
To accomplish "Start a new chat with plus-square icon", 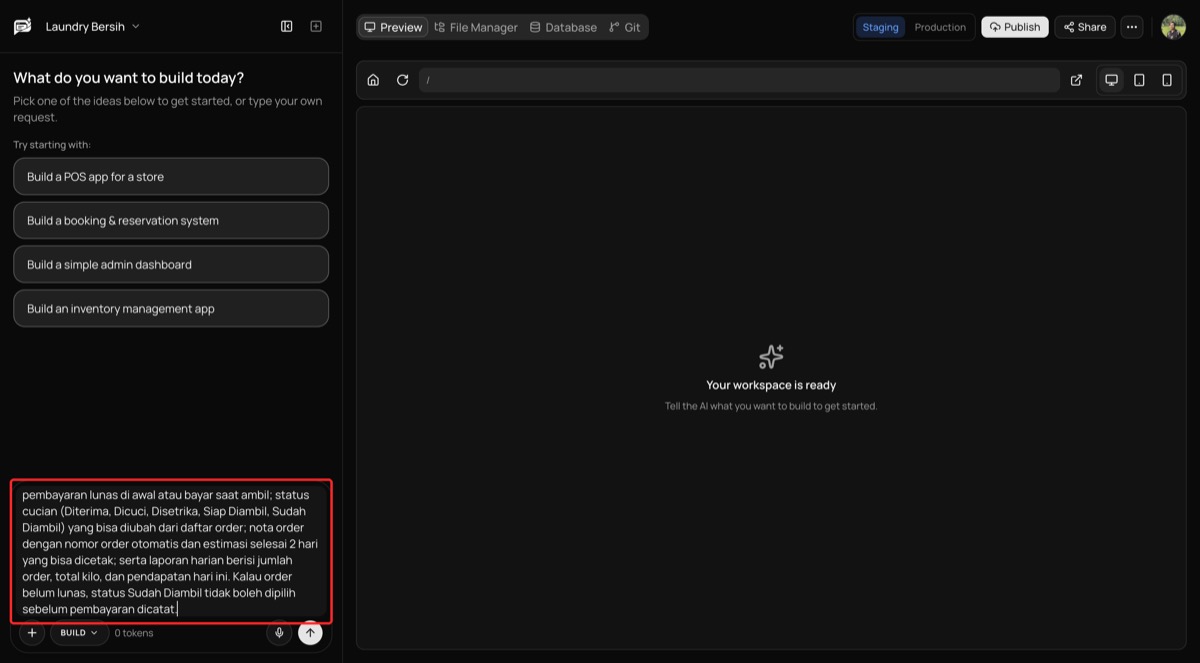I will click(x=316, y=26).
